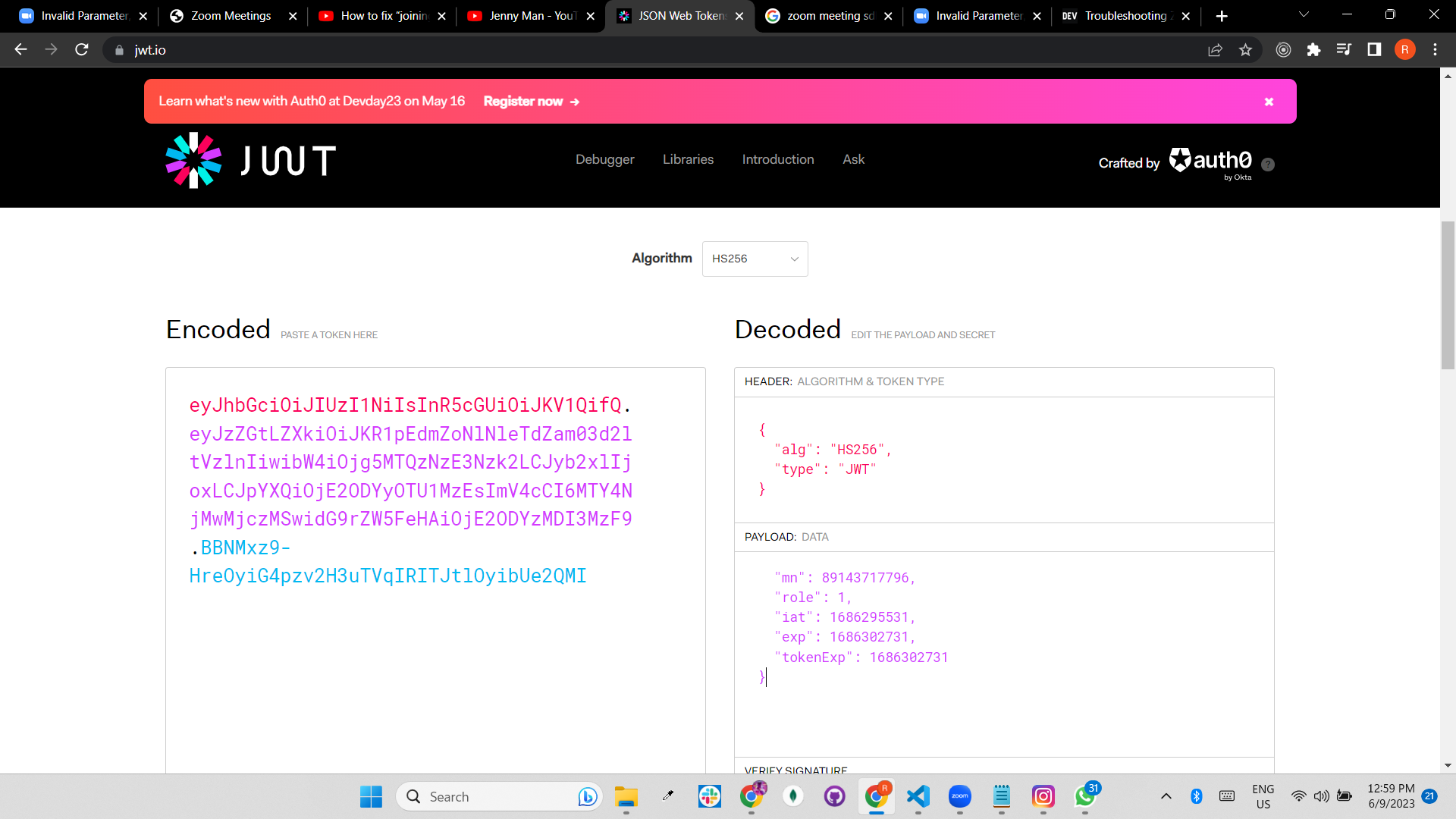1456x819 pixels.
Task: Click the Auth0 help question mark icon
Action: 1268,165
